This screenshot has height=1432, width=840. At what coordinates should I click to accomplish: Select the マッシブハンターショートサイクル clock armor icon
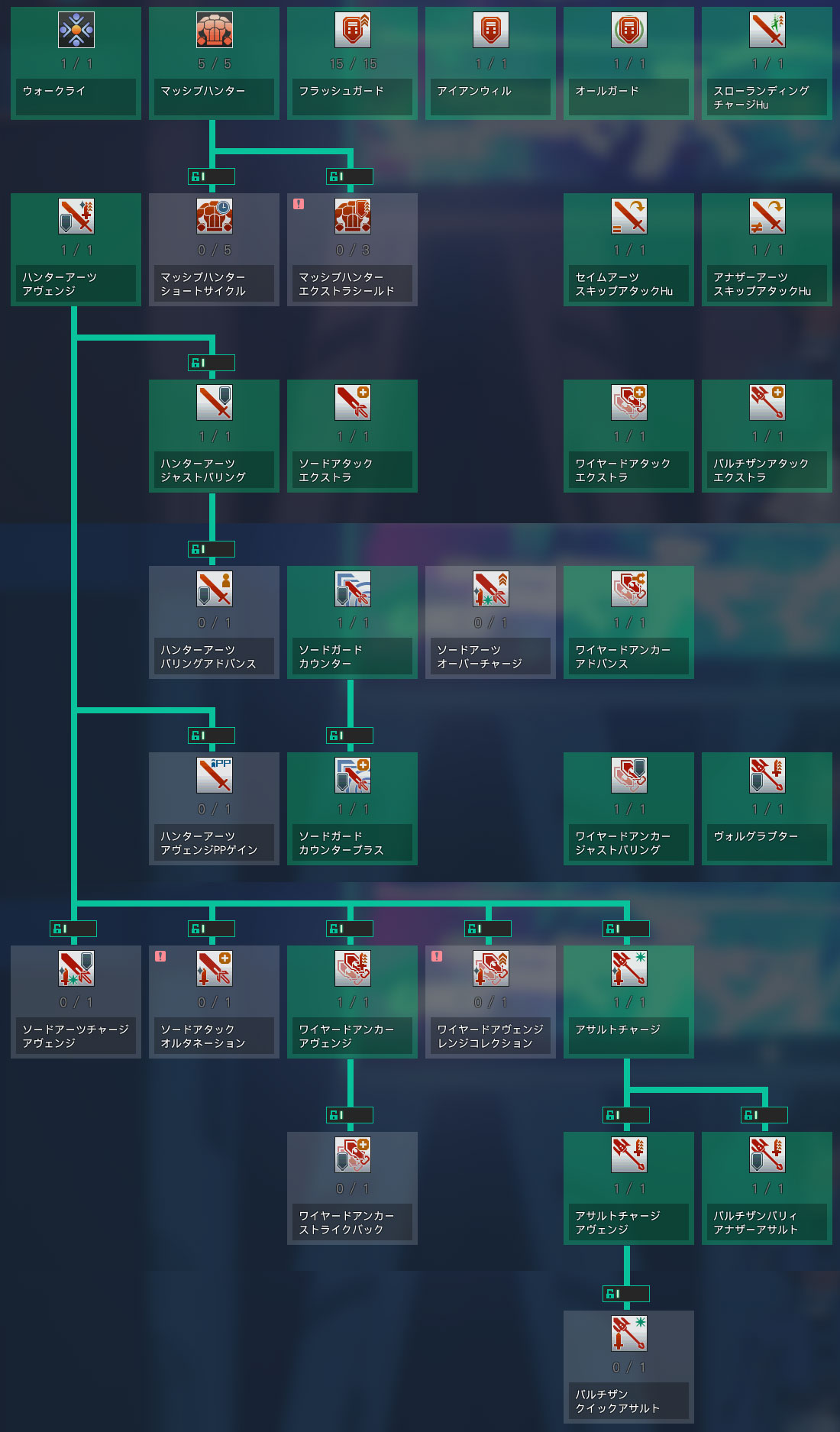click(x=215, y=216)
